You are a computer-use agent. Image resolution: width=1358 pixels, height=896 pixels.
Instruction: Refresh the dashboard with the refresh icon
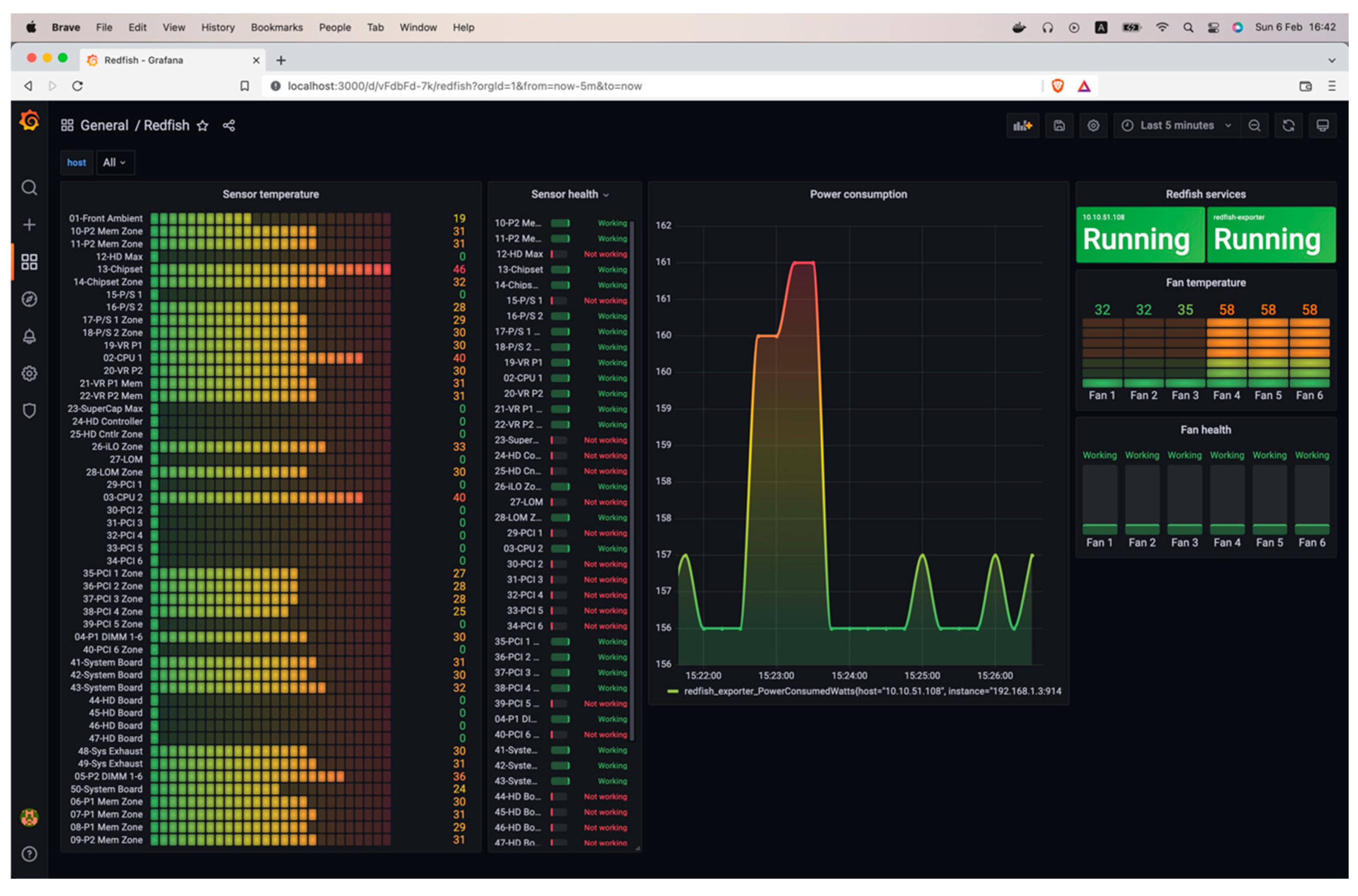1288,126
